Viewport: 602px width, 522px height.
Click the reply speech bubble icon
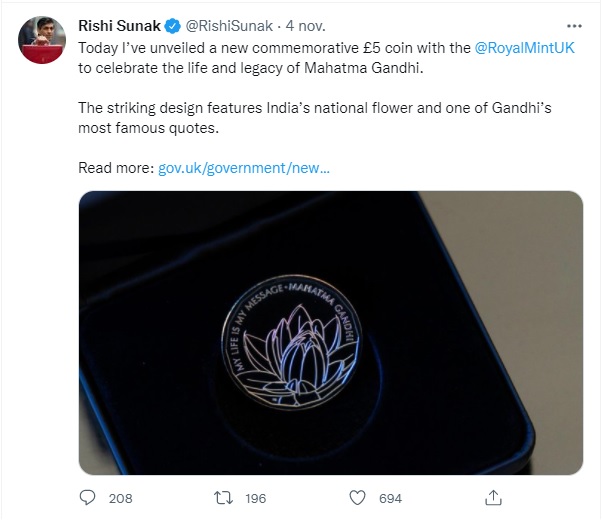tap(88, 497)
